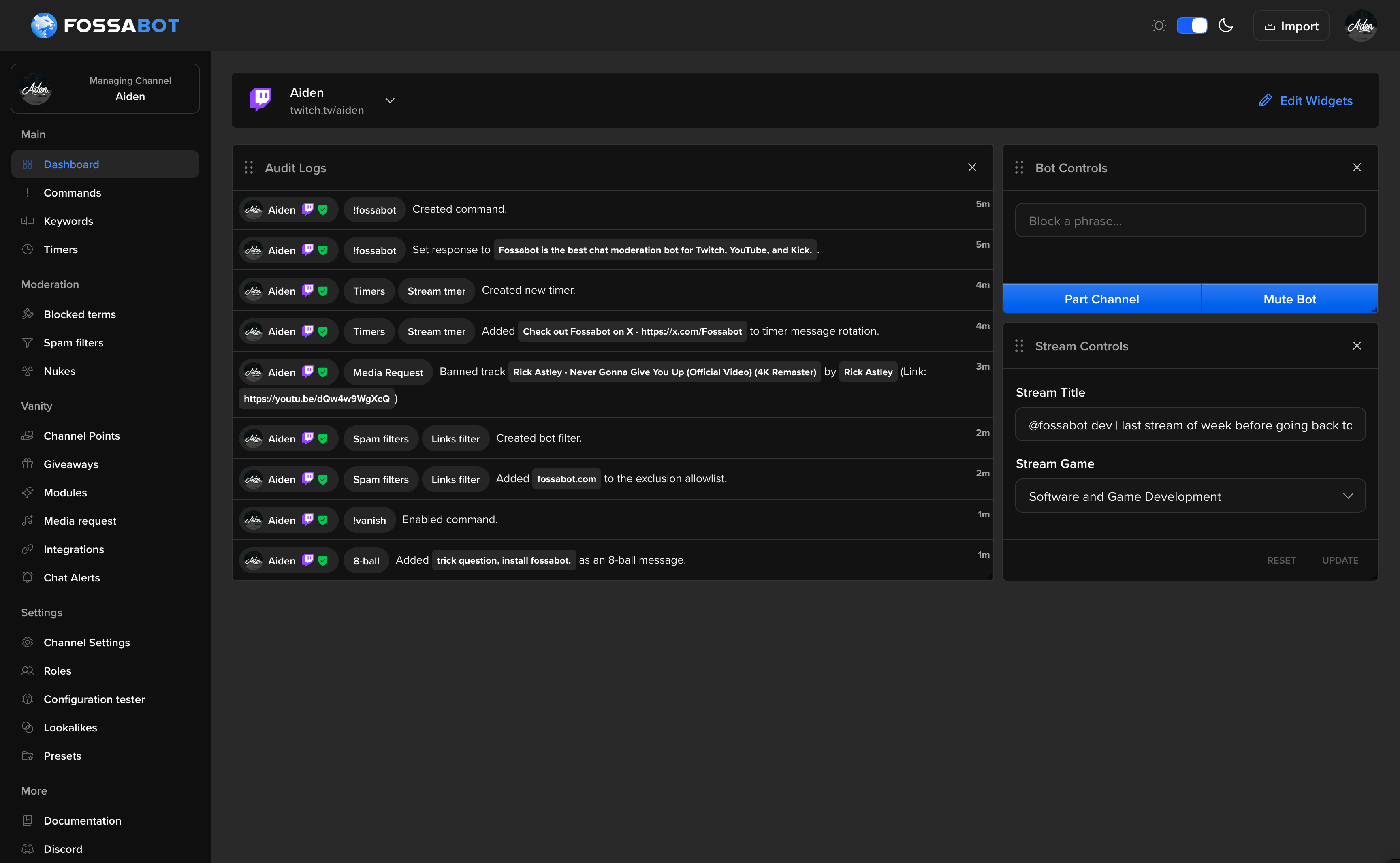Grab the Bot Controls drag handle

coord(1019,167)
